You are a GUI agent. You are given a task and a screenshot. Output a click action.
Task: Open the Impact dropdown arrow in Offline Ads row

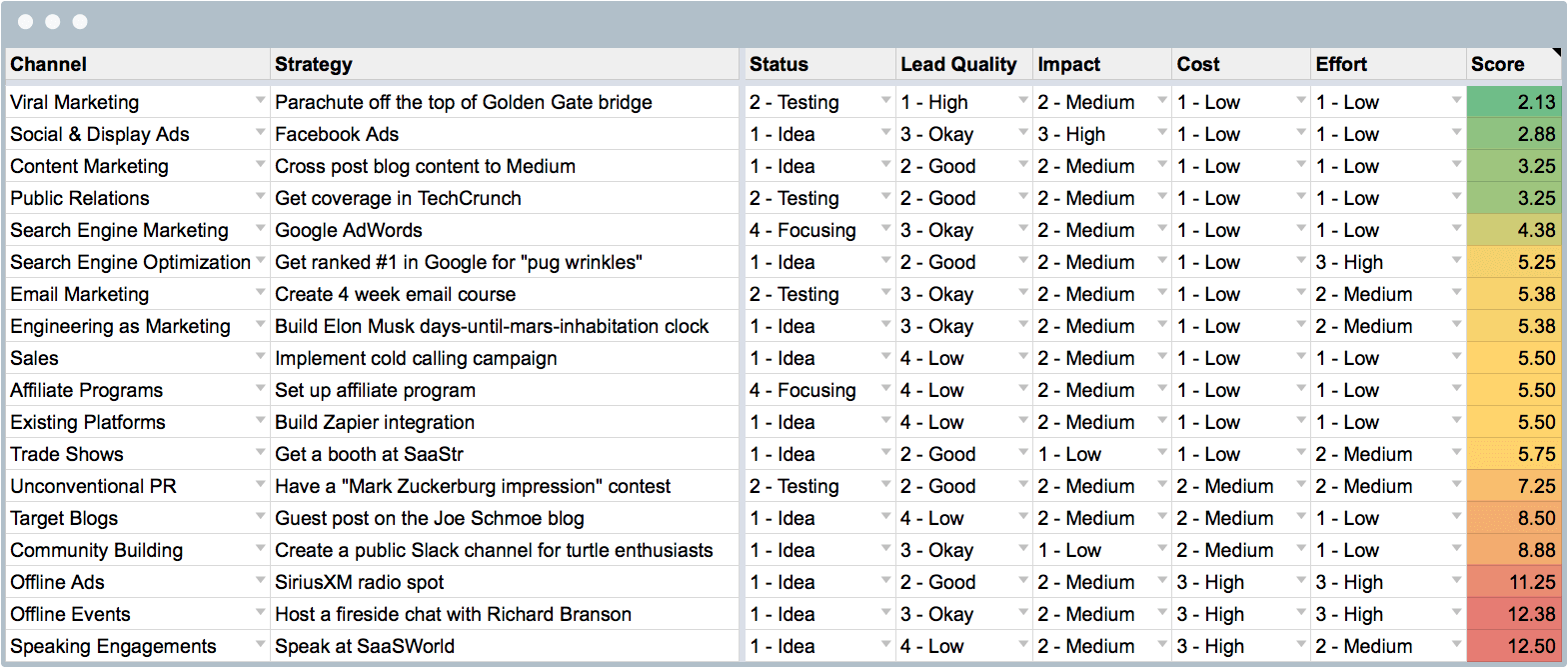1161,580
